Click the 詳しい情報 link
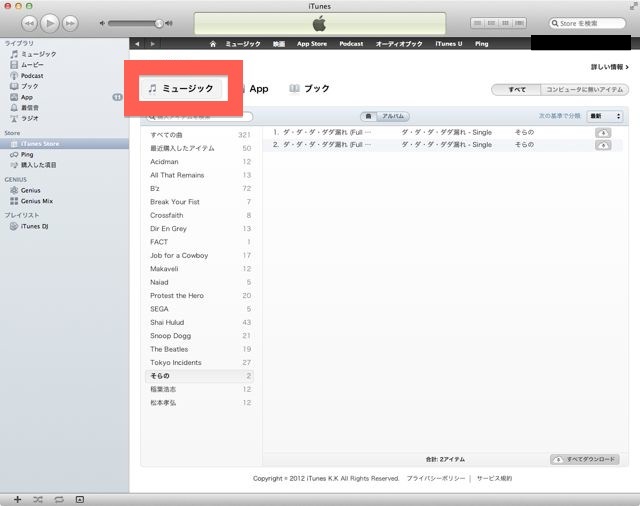The width and height of the screenshot is (640, 506). [x=610, y=67]
